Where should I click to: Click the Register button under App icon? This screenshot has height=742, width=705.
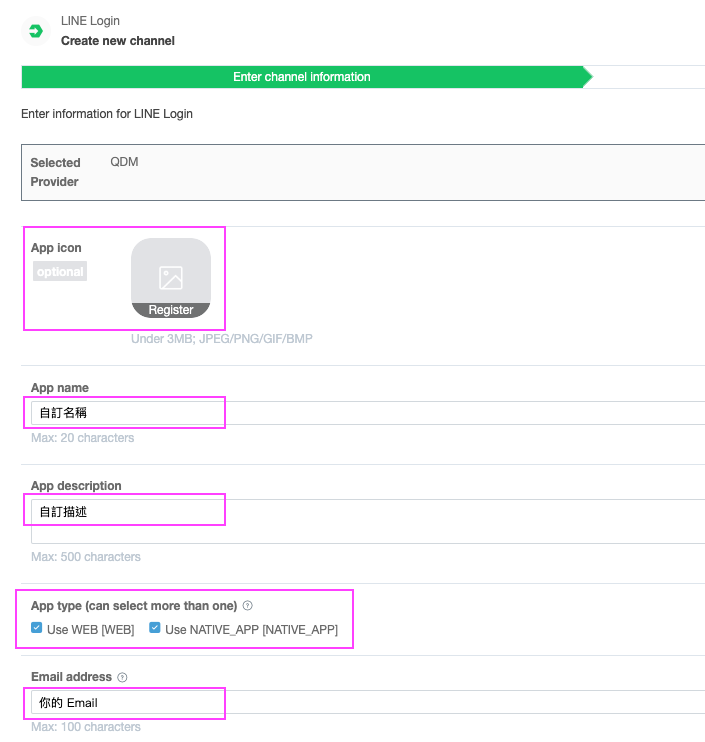pos(171,310)
